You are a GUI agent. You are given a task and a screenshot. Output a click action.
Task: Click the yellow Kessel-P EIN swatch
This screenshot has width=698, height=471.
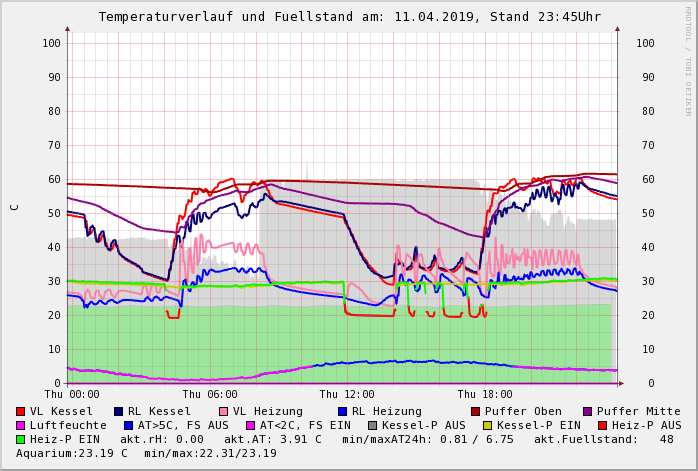pos(487,425)
